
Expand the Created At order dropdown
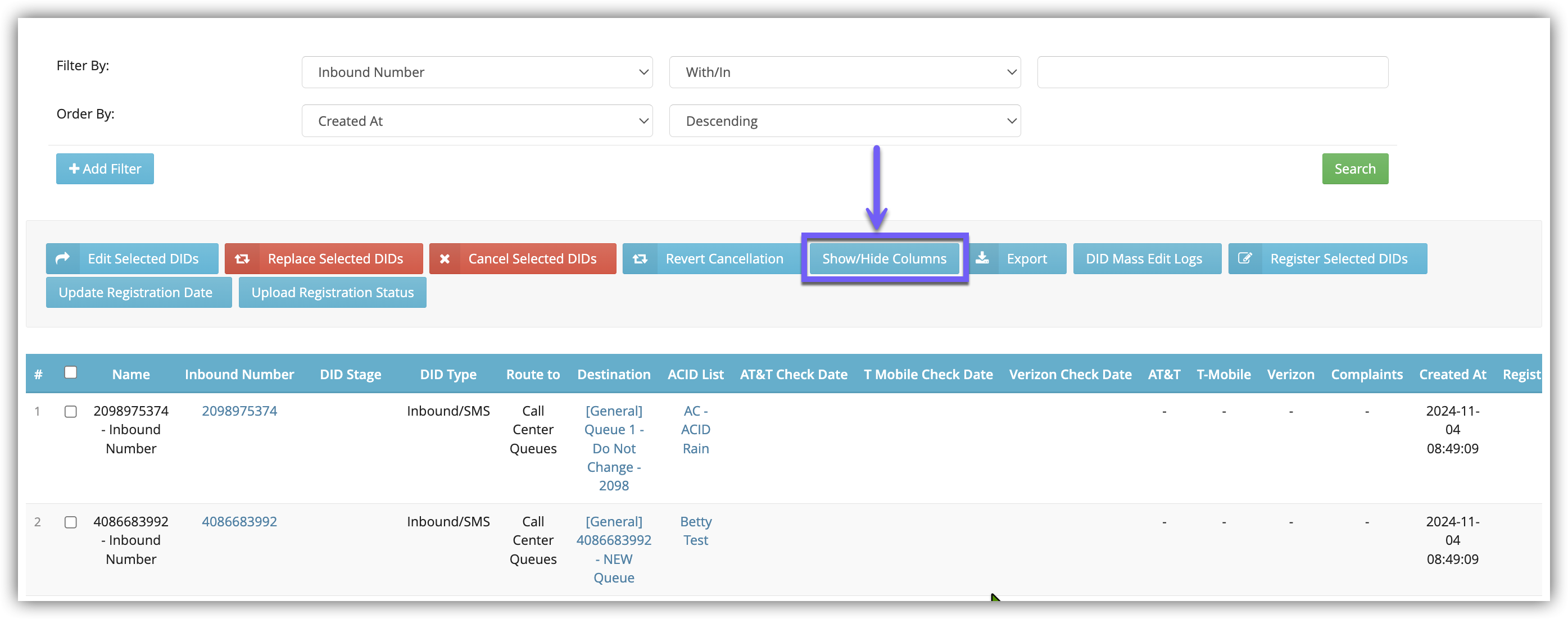(x=477, y=121)
